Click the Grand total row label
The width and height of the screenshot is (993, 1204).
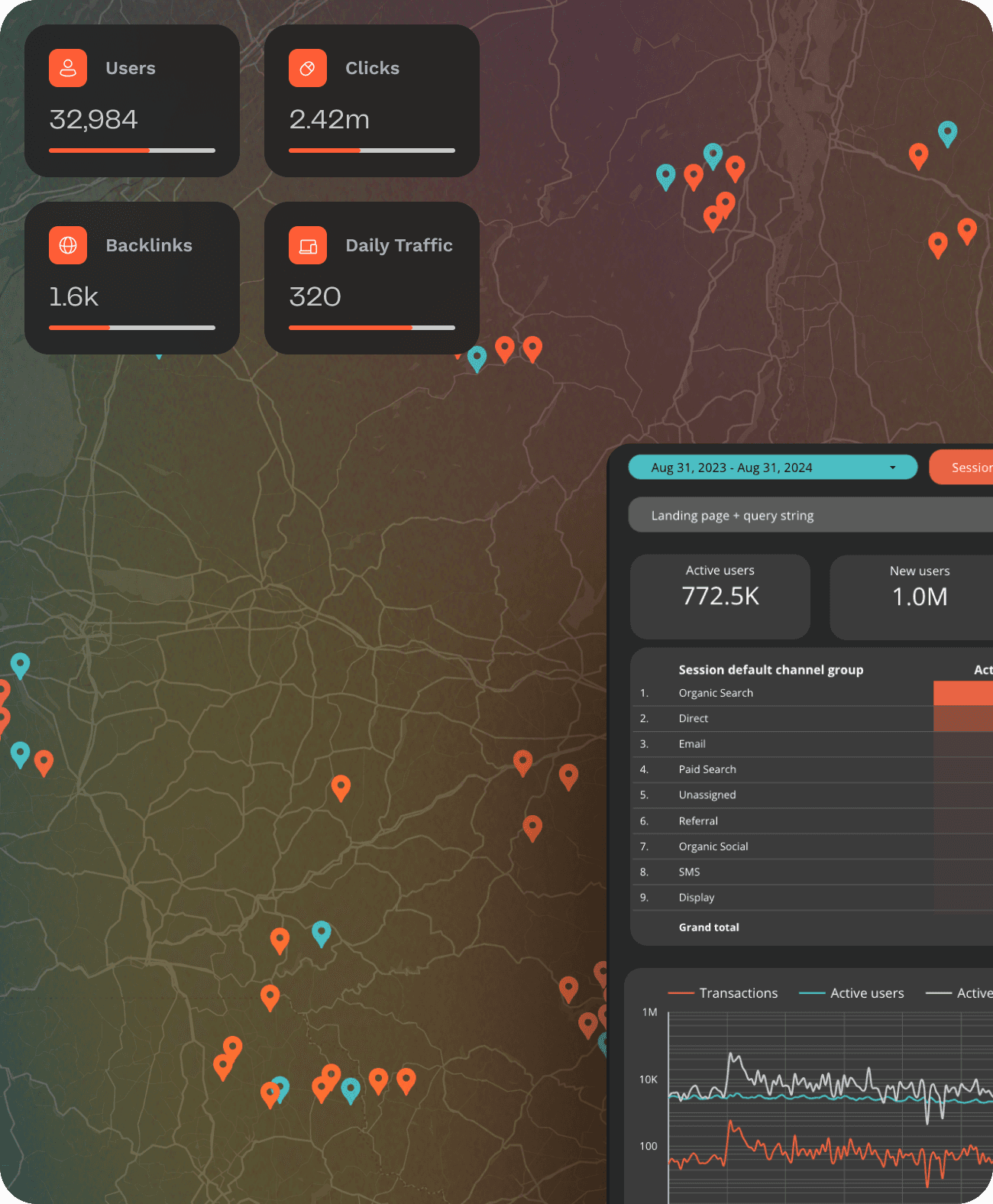(709, 927)
